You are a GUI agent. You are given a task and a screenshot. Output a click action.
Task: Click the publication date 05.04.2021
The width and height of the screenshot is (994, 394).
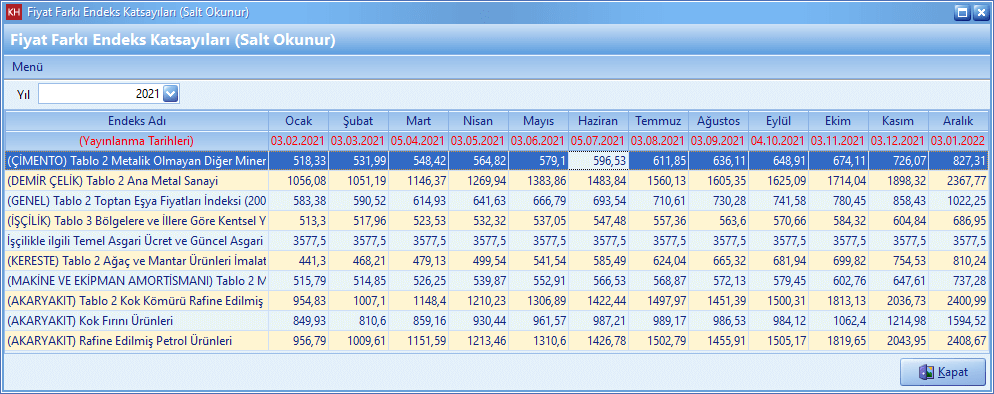[418, 141]
